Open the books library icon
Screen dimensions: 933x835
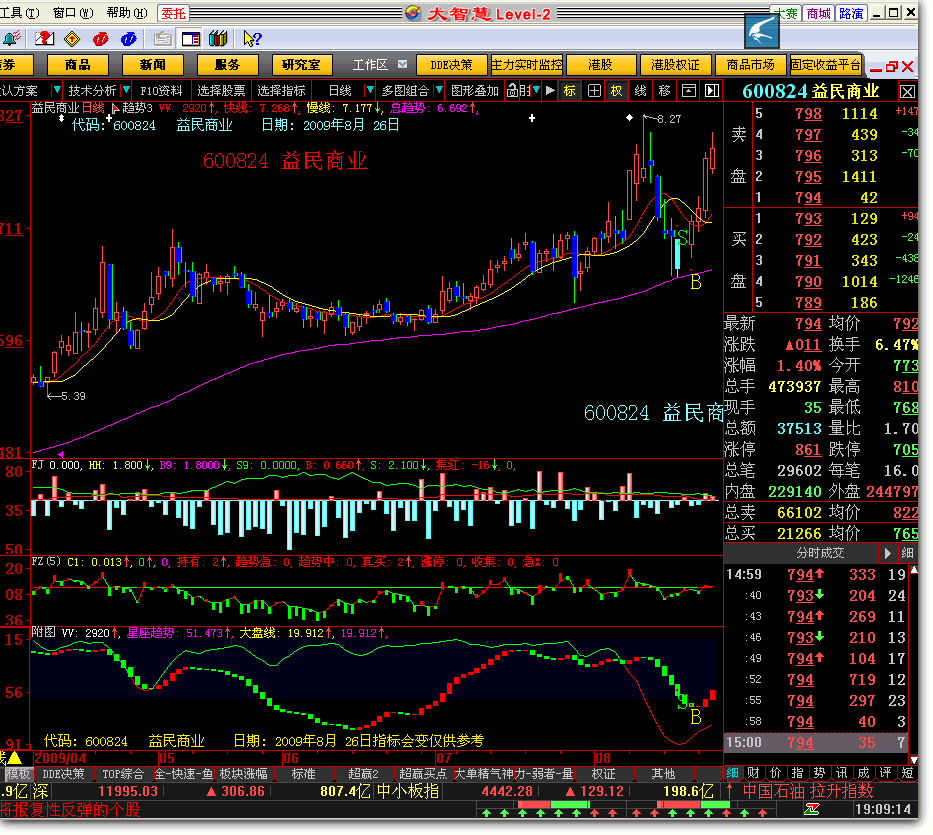pos(218,39)
